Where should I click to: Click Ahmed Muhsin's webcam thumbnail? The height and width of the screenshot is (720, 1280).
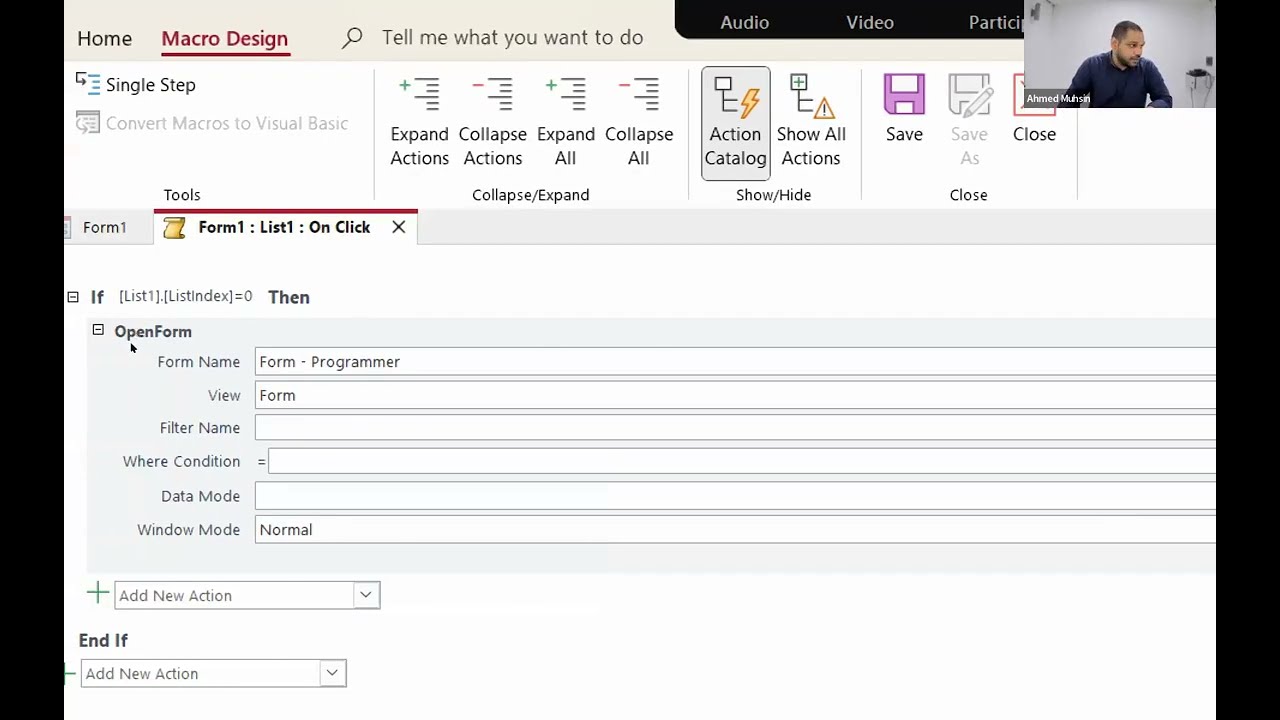[x=1119, y=54]
